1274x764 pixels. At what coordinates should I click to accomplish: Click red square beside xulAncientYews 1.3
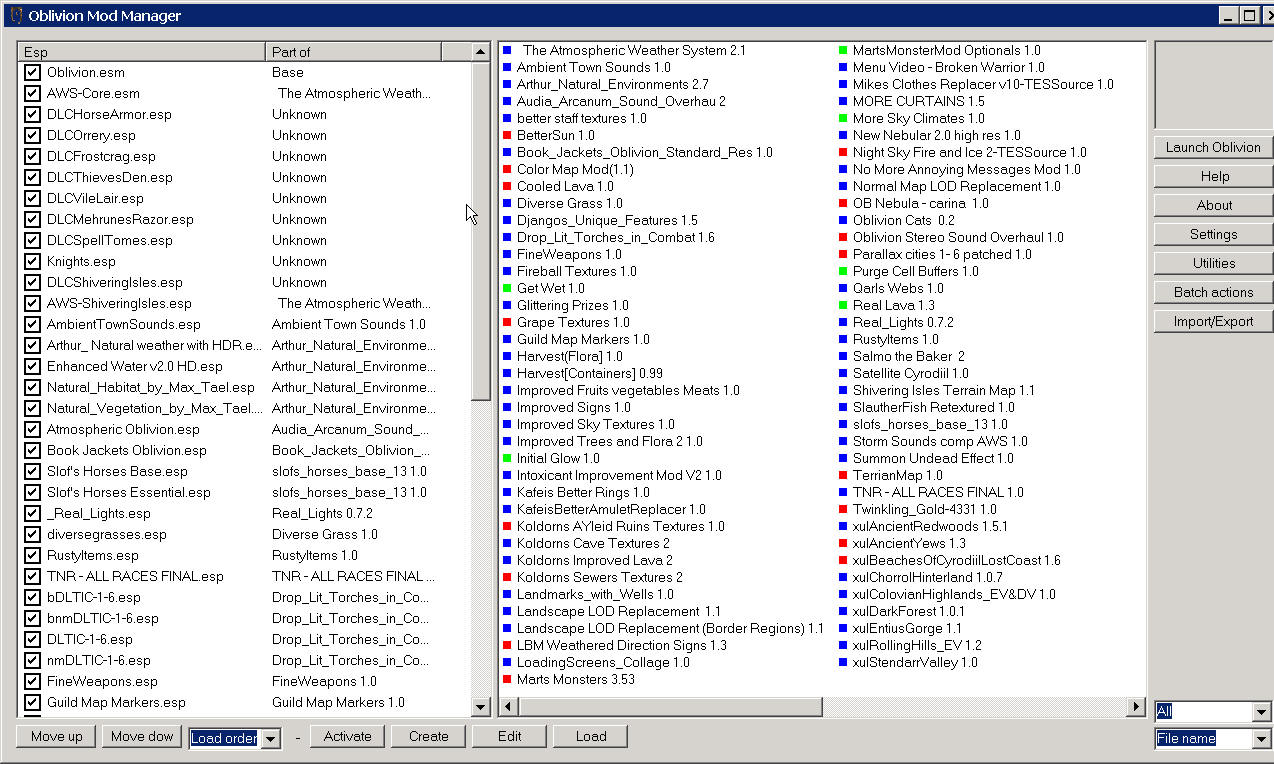pyautogui.click(x=843, y=543)
